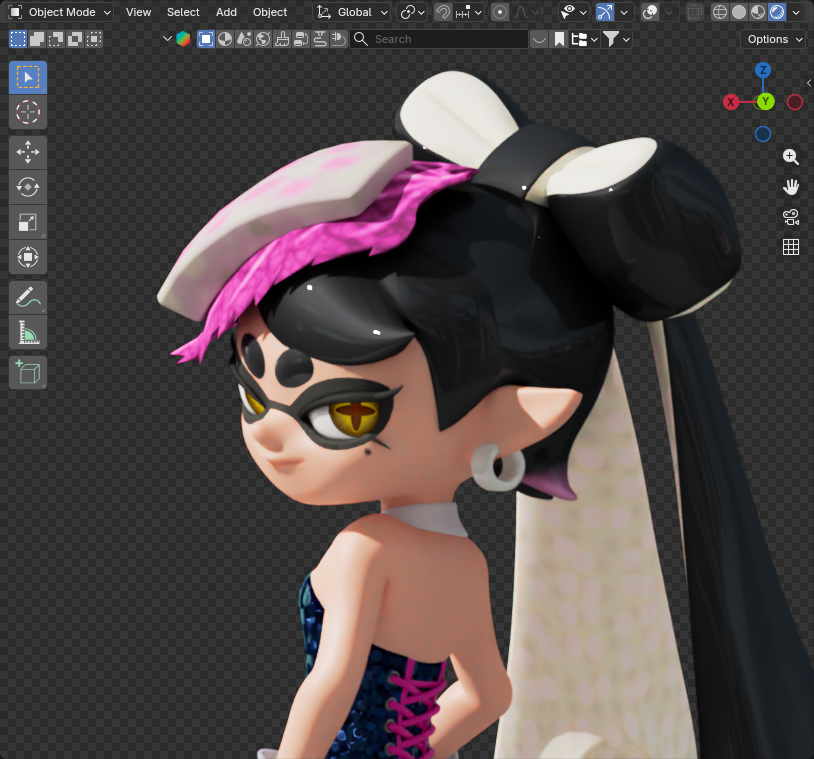Screen dimensions: 814x759
Task: Set selection mode to Intersect
Action: [94, 39]
